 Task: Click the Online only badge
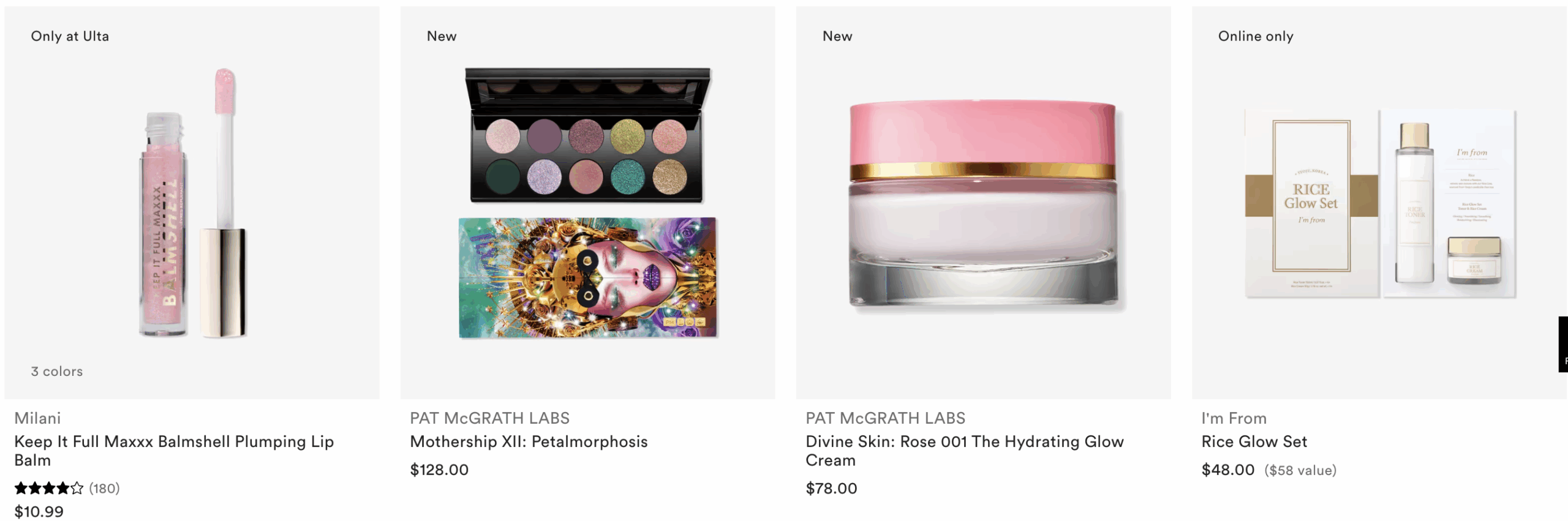click(1256, 36)
